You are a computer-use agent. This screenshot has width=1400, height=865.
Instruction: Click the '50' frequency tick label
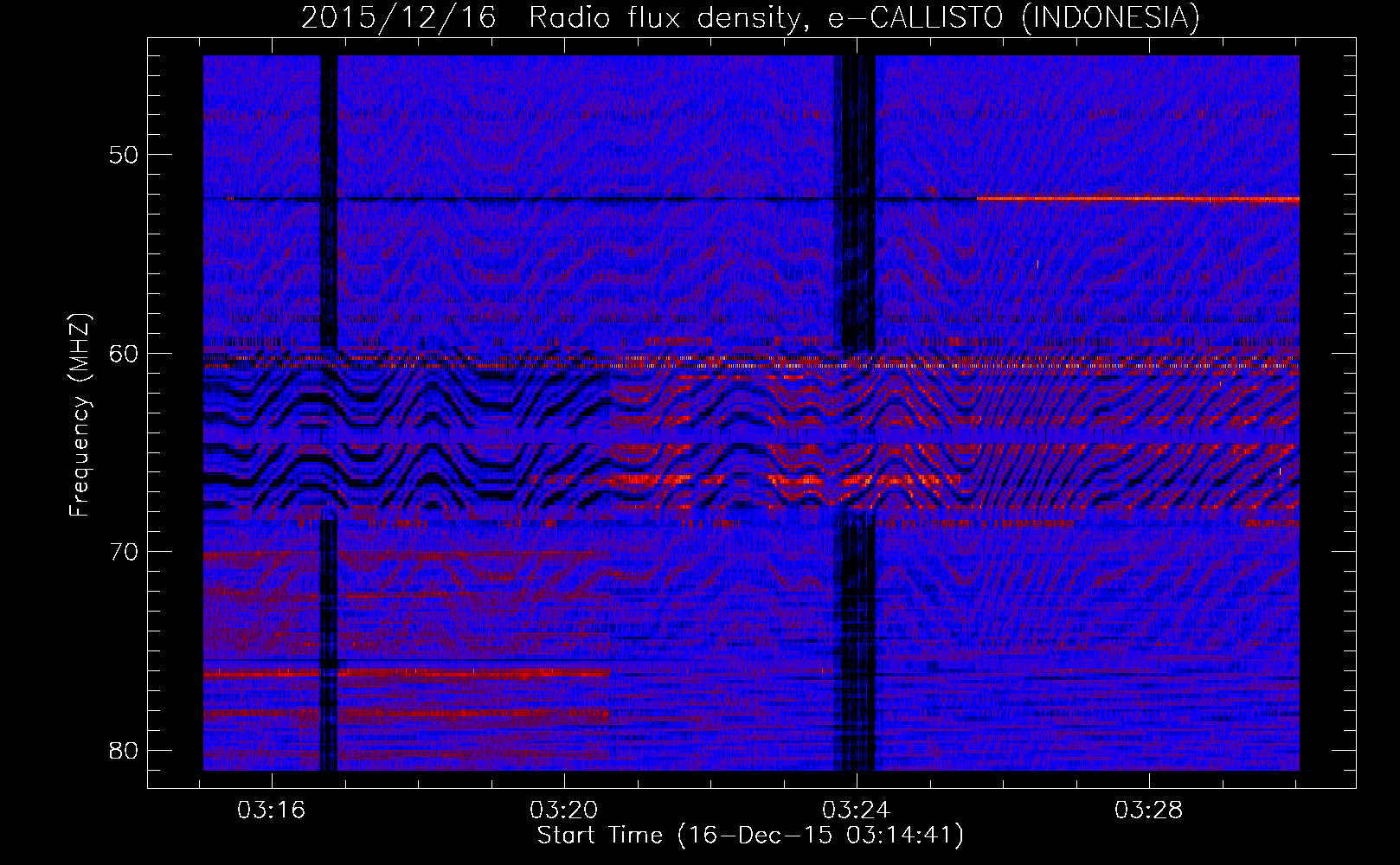pyautogui.click(x=125, y=155)
